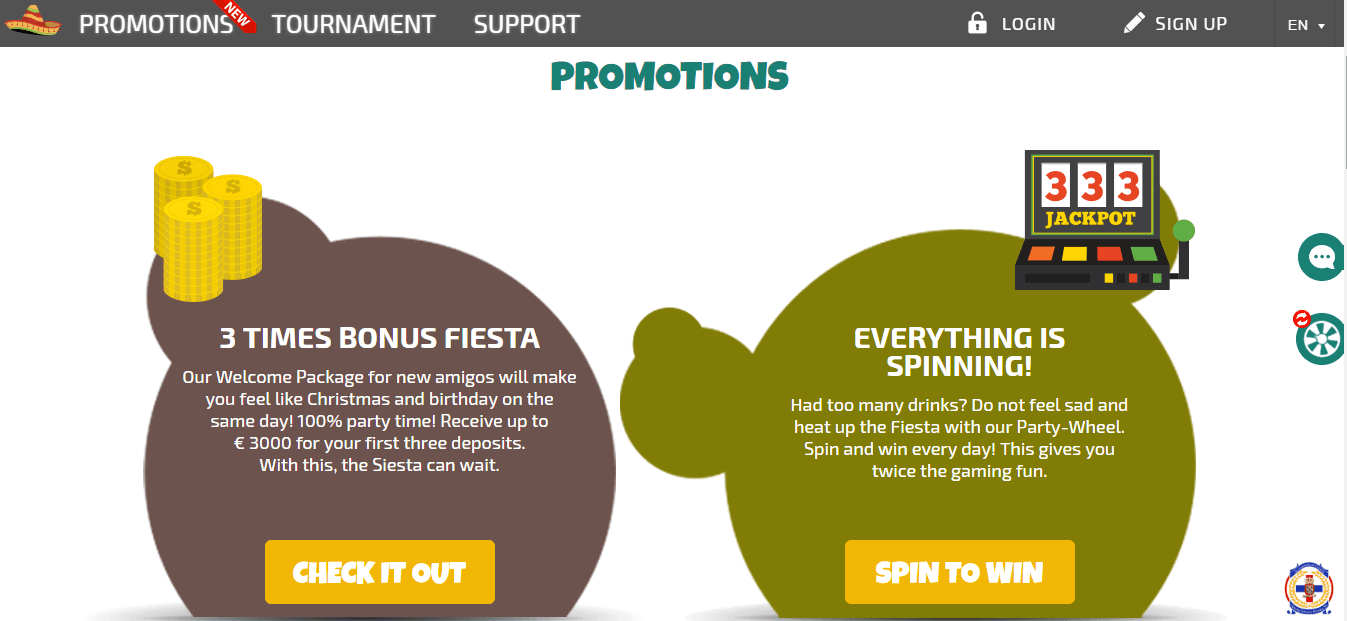Click the certification seal badge
1347x621 pixels.
pyautogui.click(x=1308, y=589)
